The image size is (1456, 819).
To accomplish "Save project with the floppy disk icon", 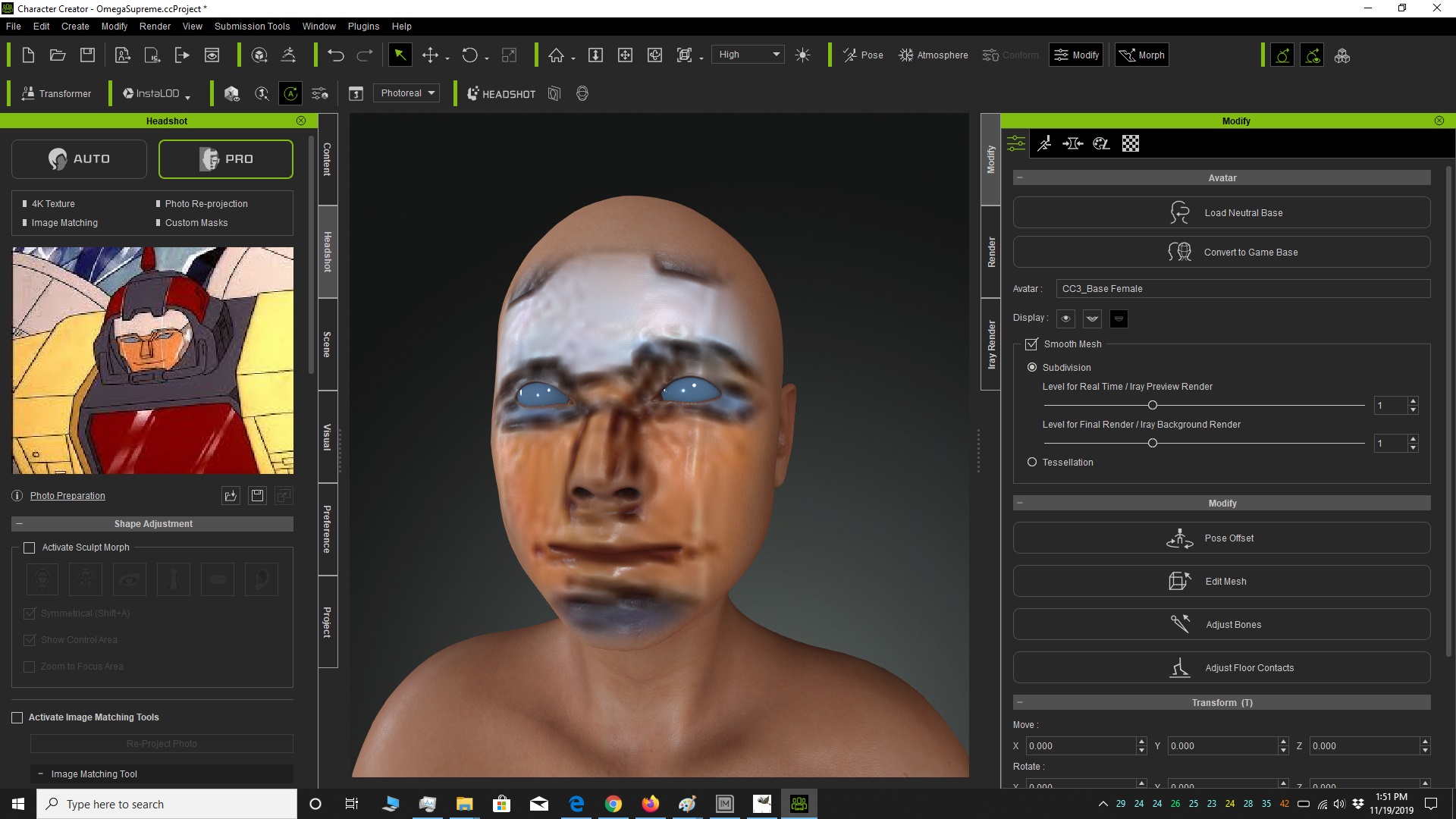I will coord(88,55).
